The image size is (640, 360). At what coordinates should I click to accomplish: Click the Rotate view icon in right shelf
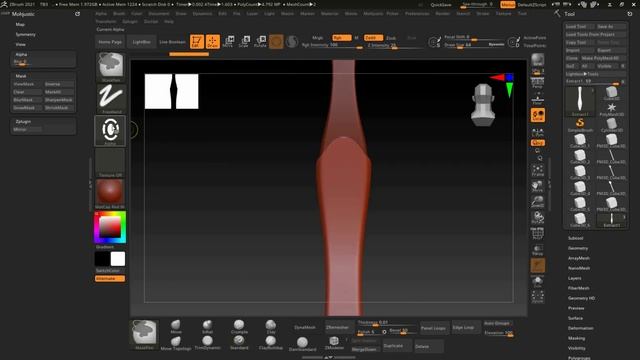click(538, 217)
